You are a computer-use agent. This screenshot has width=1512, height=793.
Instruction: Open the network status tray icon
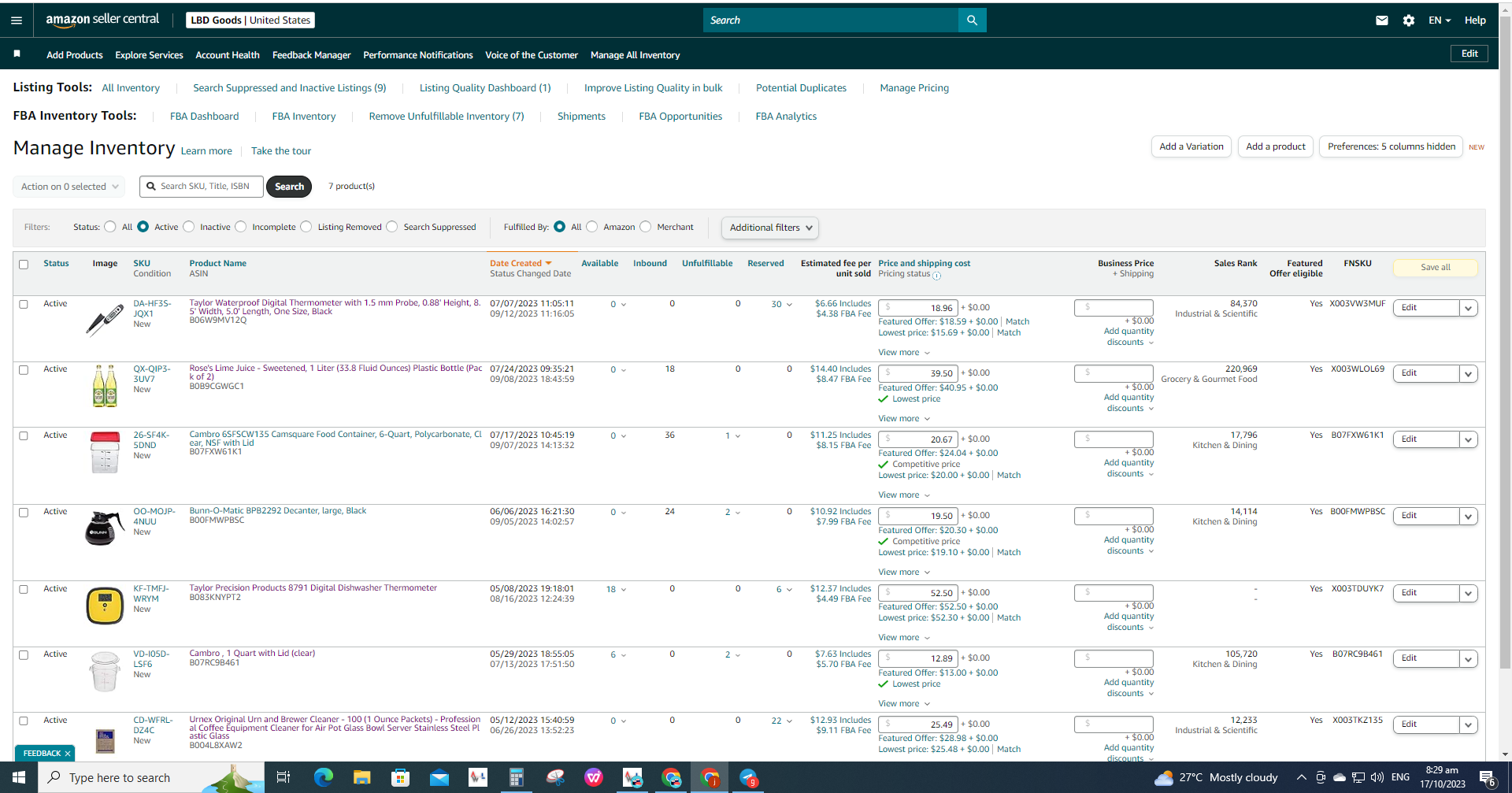(x=1358, y=777)
